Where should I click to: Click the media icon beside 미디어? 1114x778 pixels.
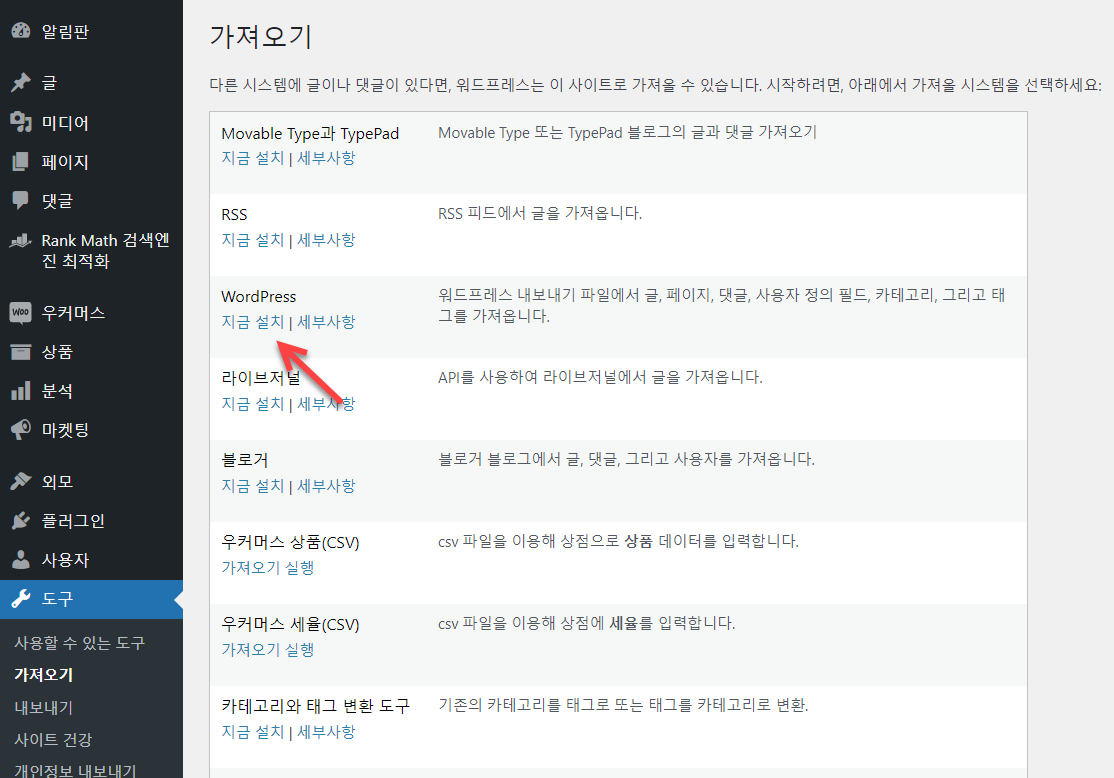pyautogui.click(x=21, y=122)
